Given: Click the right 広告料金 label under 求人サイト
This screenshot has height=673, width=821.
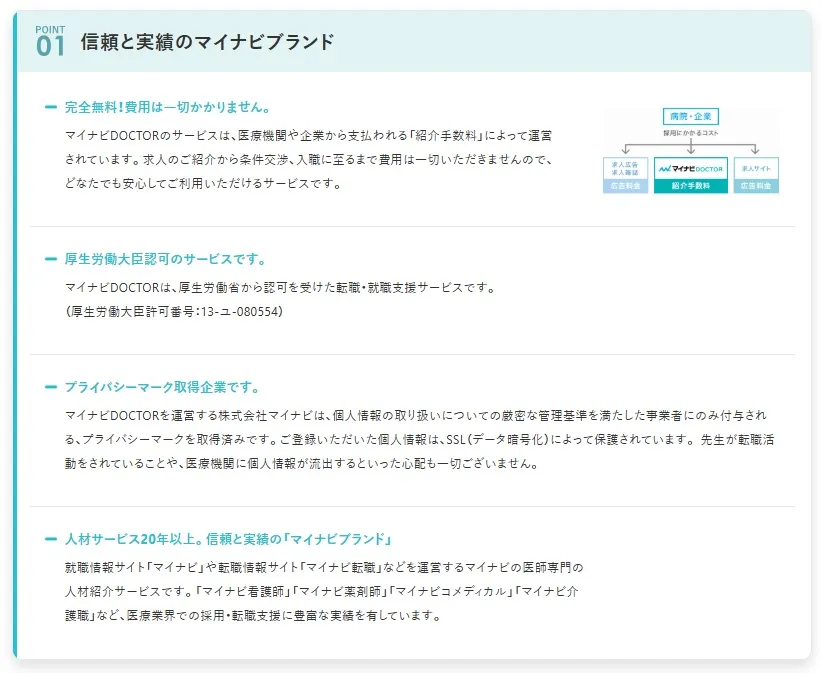Looking at the screenshot, I should (x=756, y=186).
